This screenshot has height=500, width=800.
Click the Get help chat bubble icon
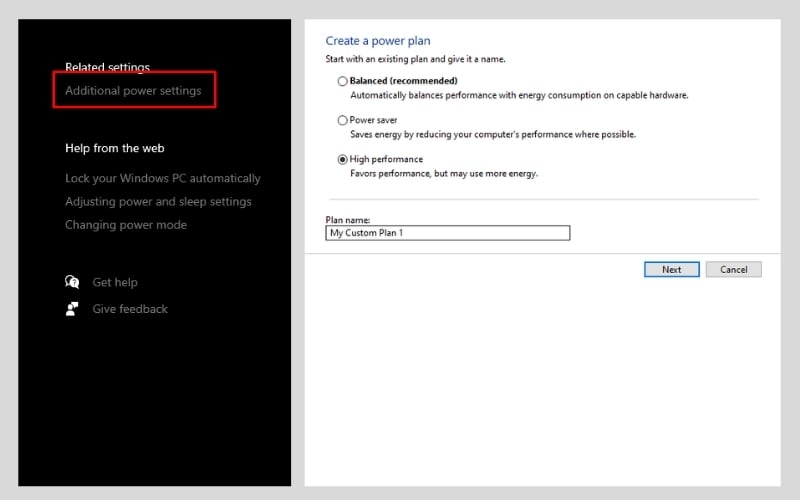click(x=72, y=283)
